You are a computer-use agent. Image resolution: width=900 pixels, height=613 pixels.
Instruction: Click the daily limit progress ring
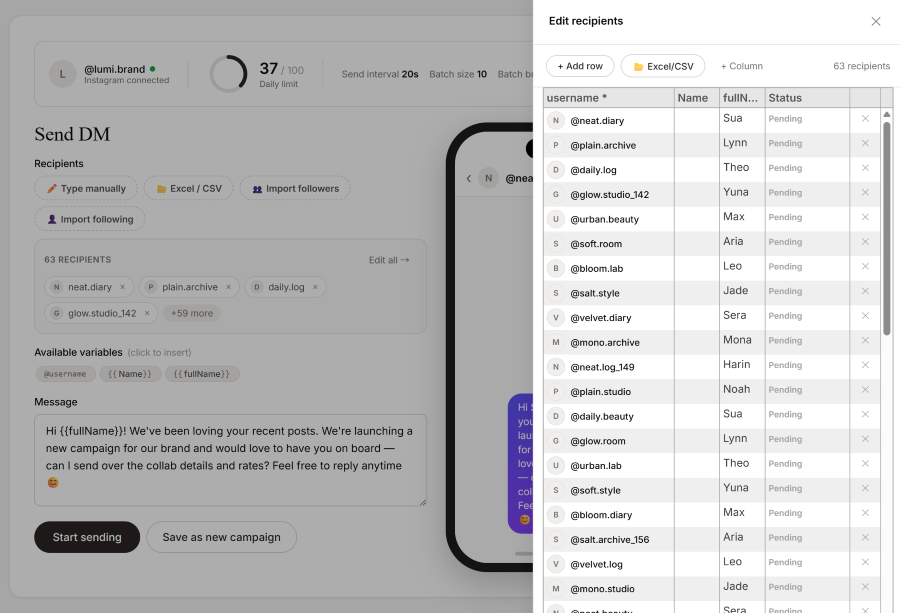pos(228,74)
